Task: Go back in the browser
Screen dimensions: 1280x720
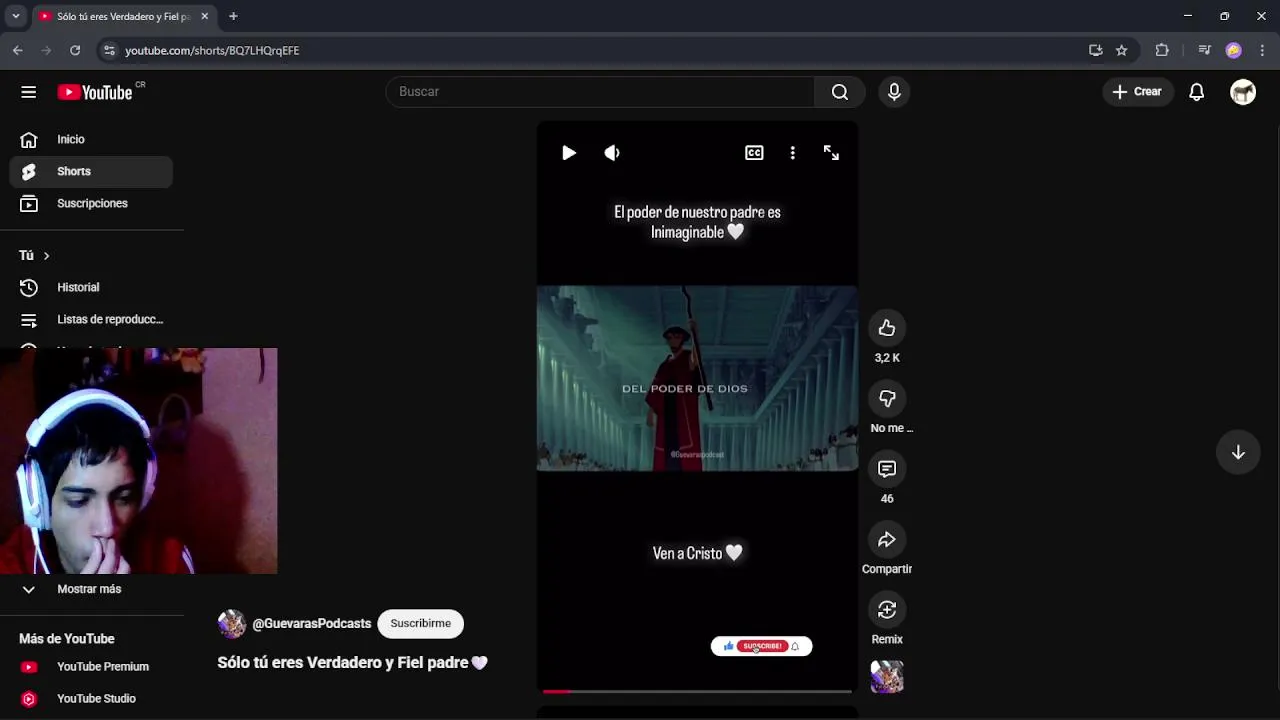Action: 17,50
